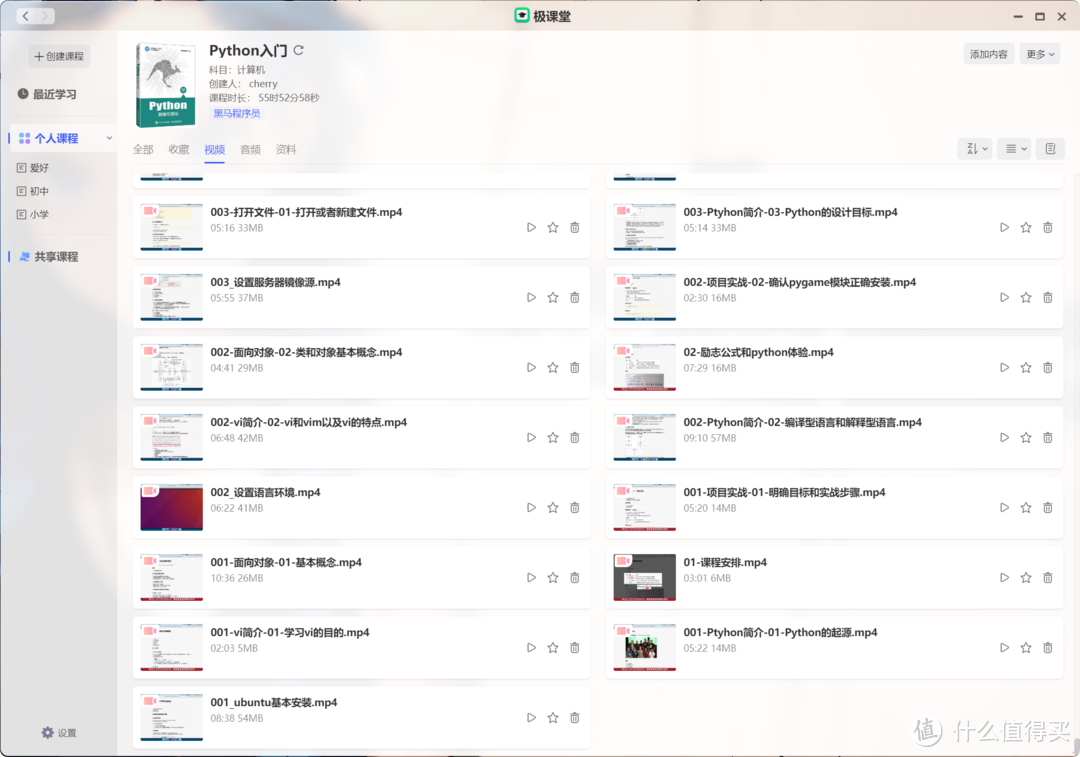Image resolution: width=1080 pixels, height=757 pixels.
Task: Switch to the 收藏 tab
Action: 178,148
